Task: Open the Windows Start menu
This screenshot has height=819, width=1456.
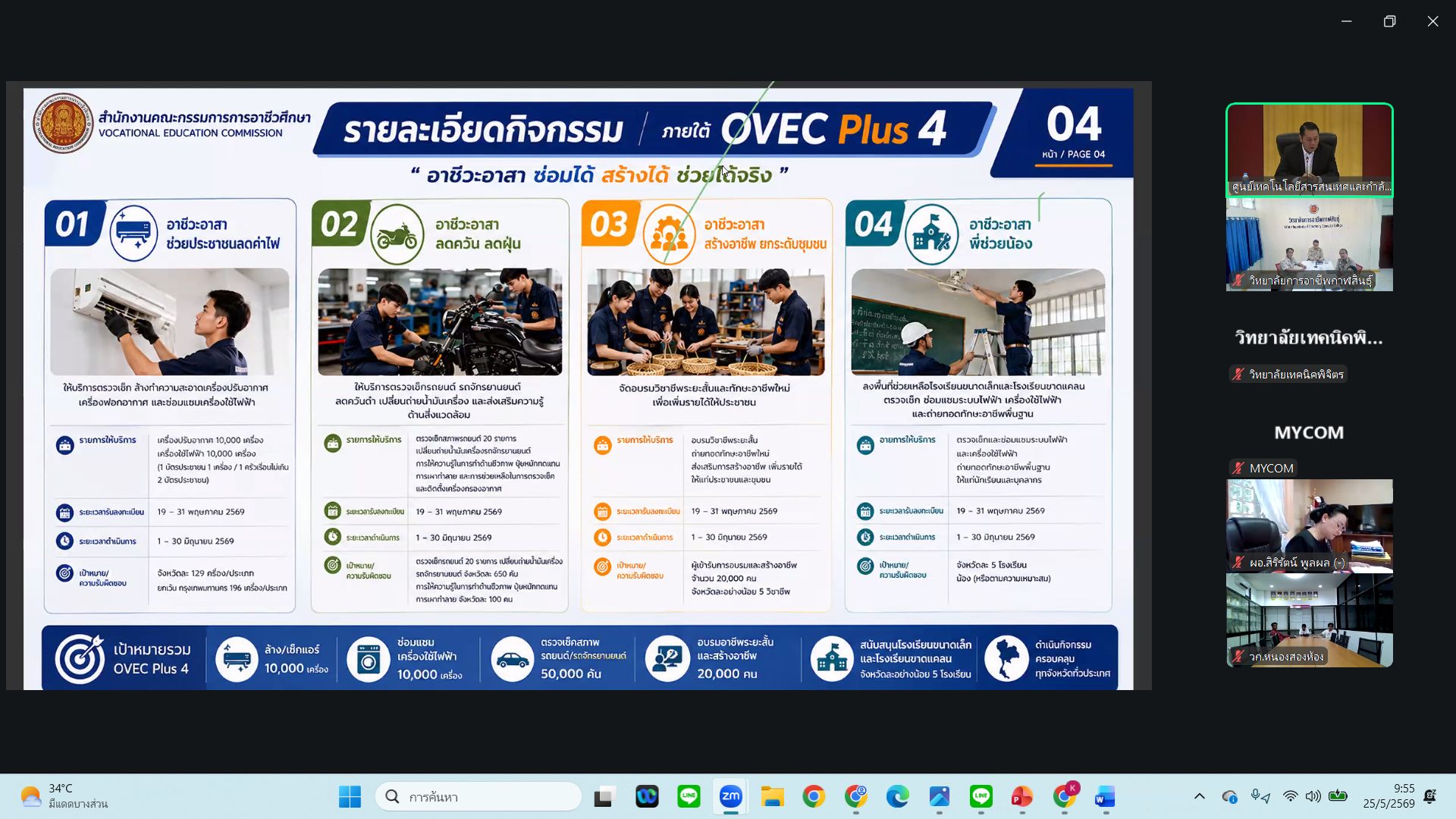Action: tap(350, 796)
